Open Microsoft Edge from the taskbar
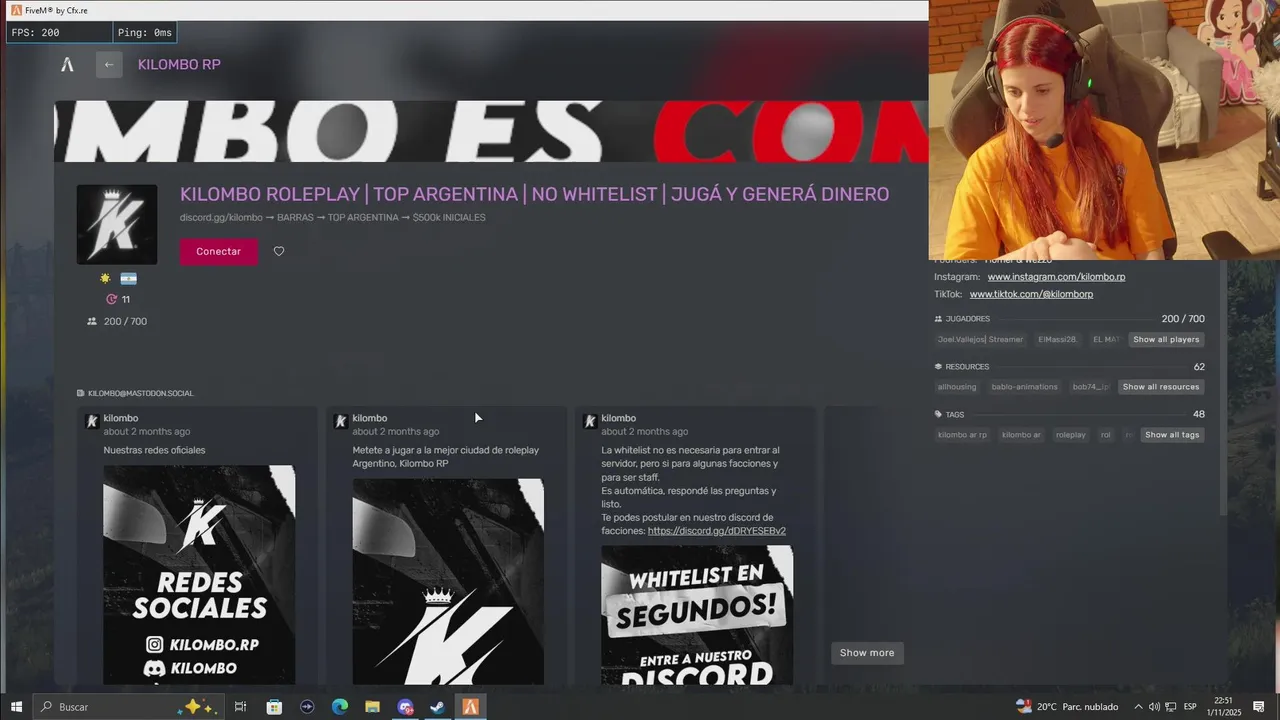 pos(340,707)
